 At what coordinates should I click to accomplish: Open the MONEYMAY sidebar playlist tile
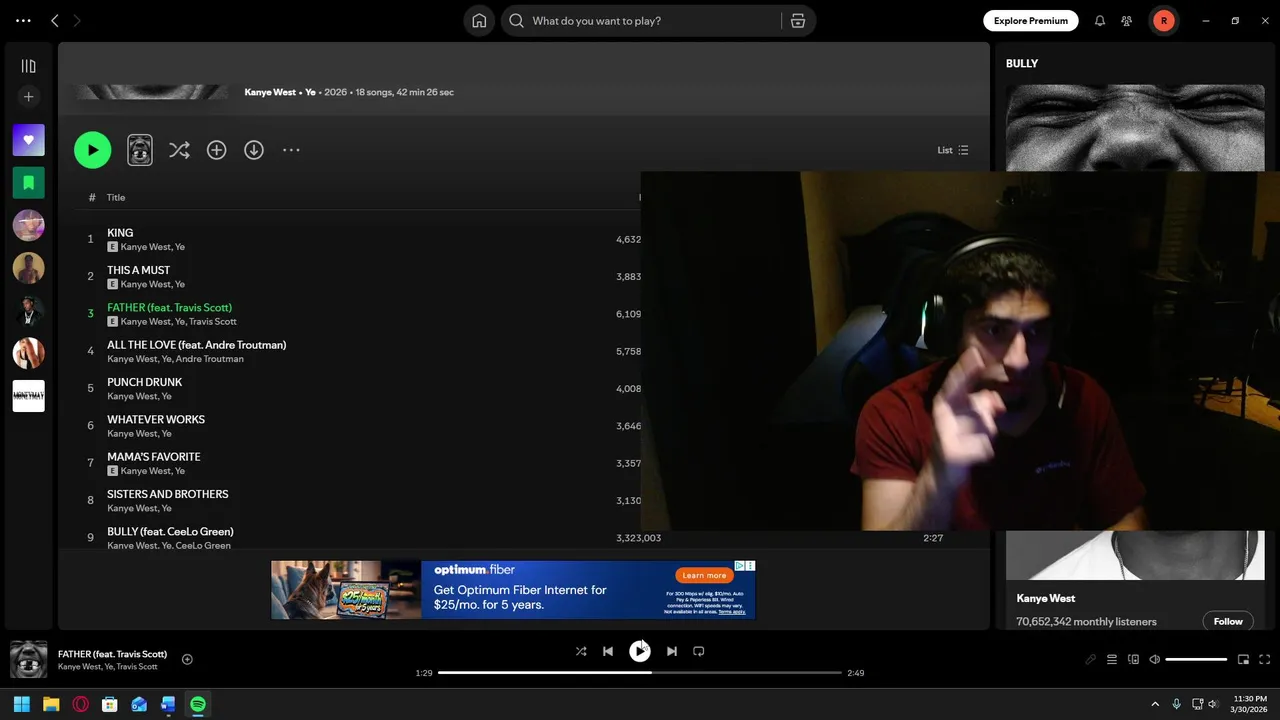tap(28, 396)
